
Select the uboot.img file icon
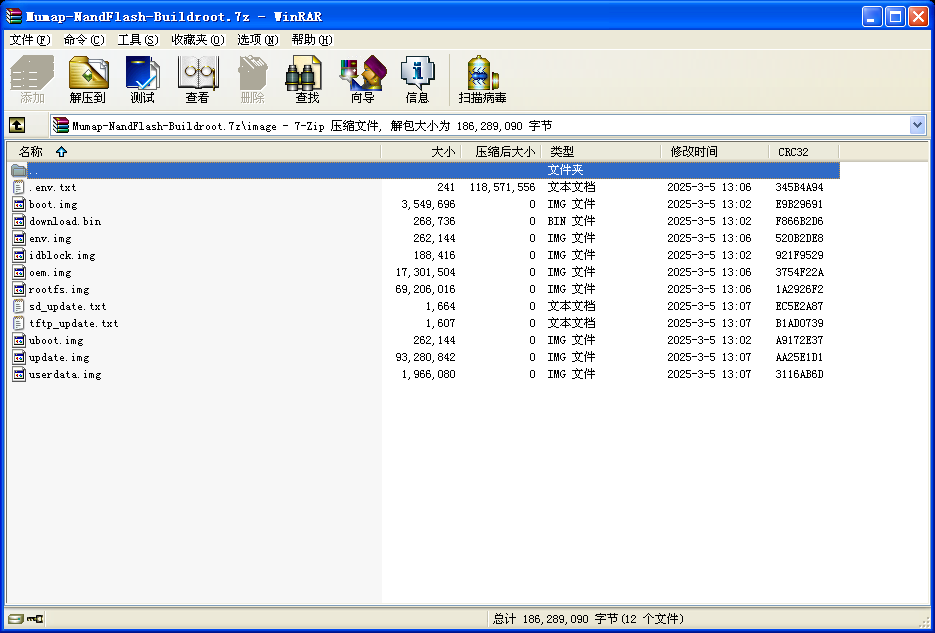point(19,340)
